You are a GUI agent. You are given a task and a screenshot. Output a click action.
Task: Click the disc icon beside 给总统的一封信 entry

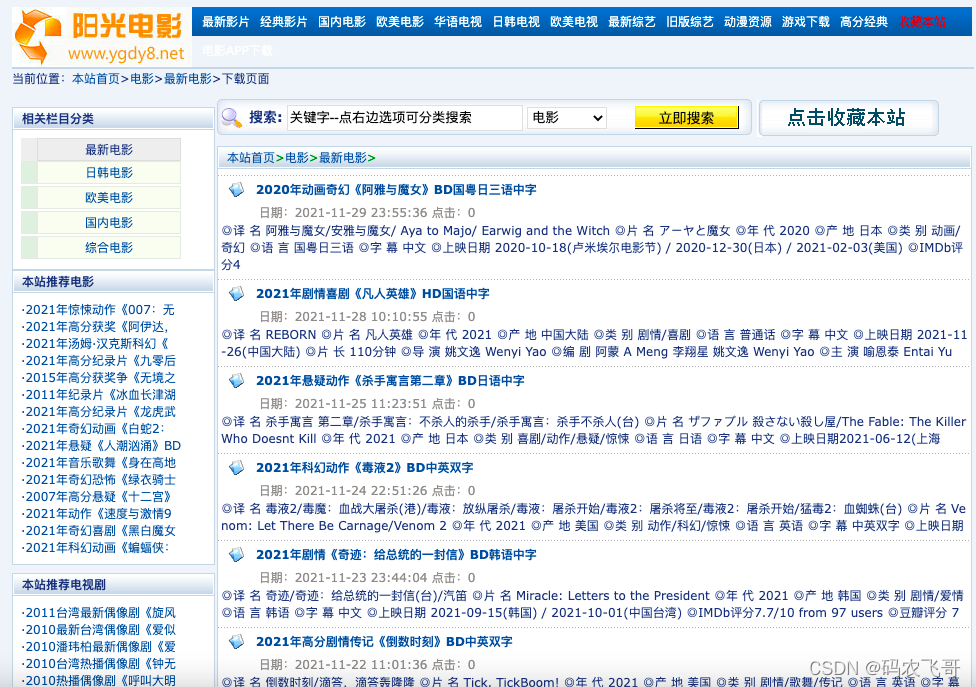(236, 557)
